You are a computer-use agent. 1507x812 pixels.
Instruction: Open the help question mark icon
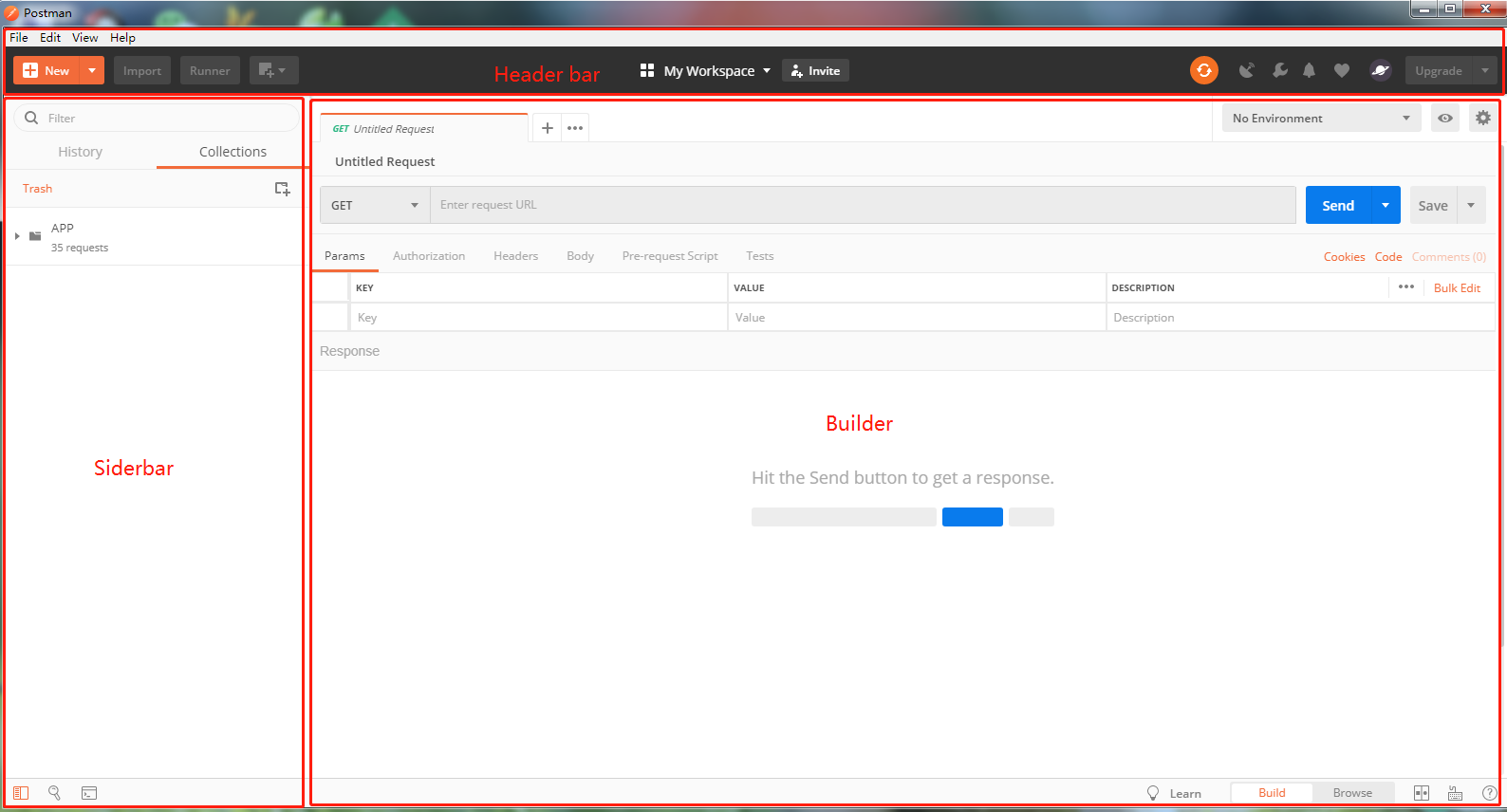pyautogui.click(x=1490, y=793)
